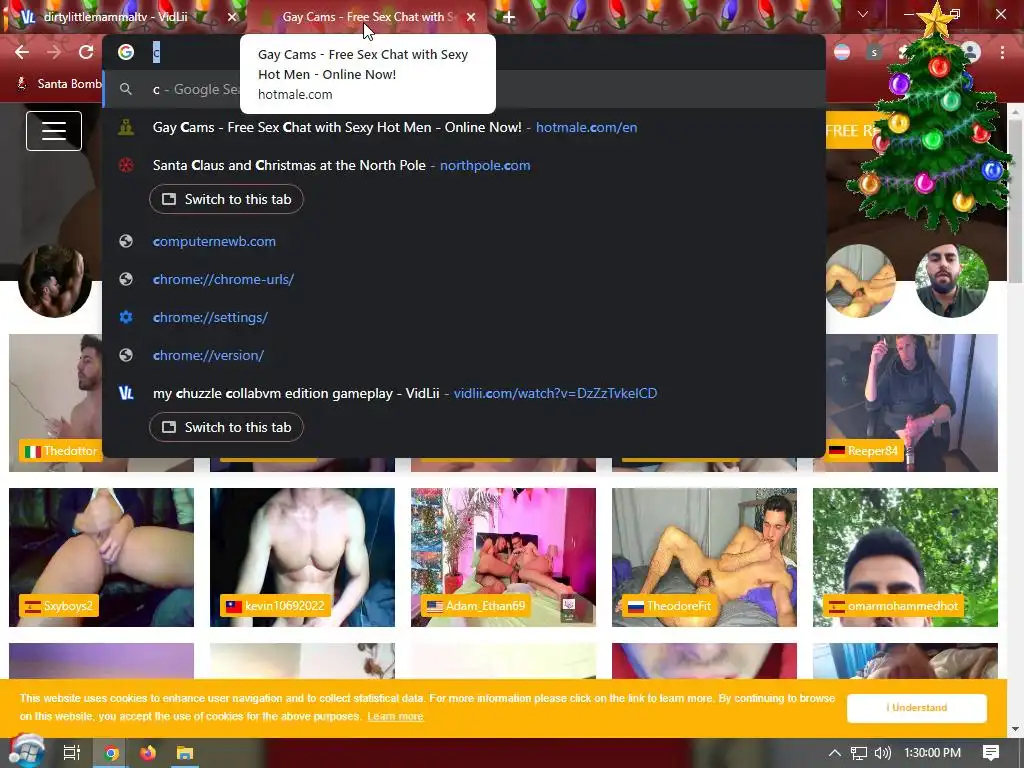Click the Thedottor username label
1024x768 pixels.
click(61, 451)
